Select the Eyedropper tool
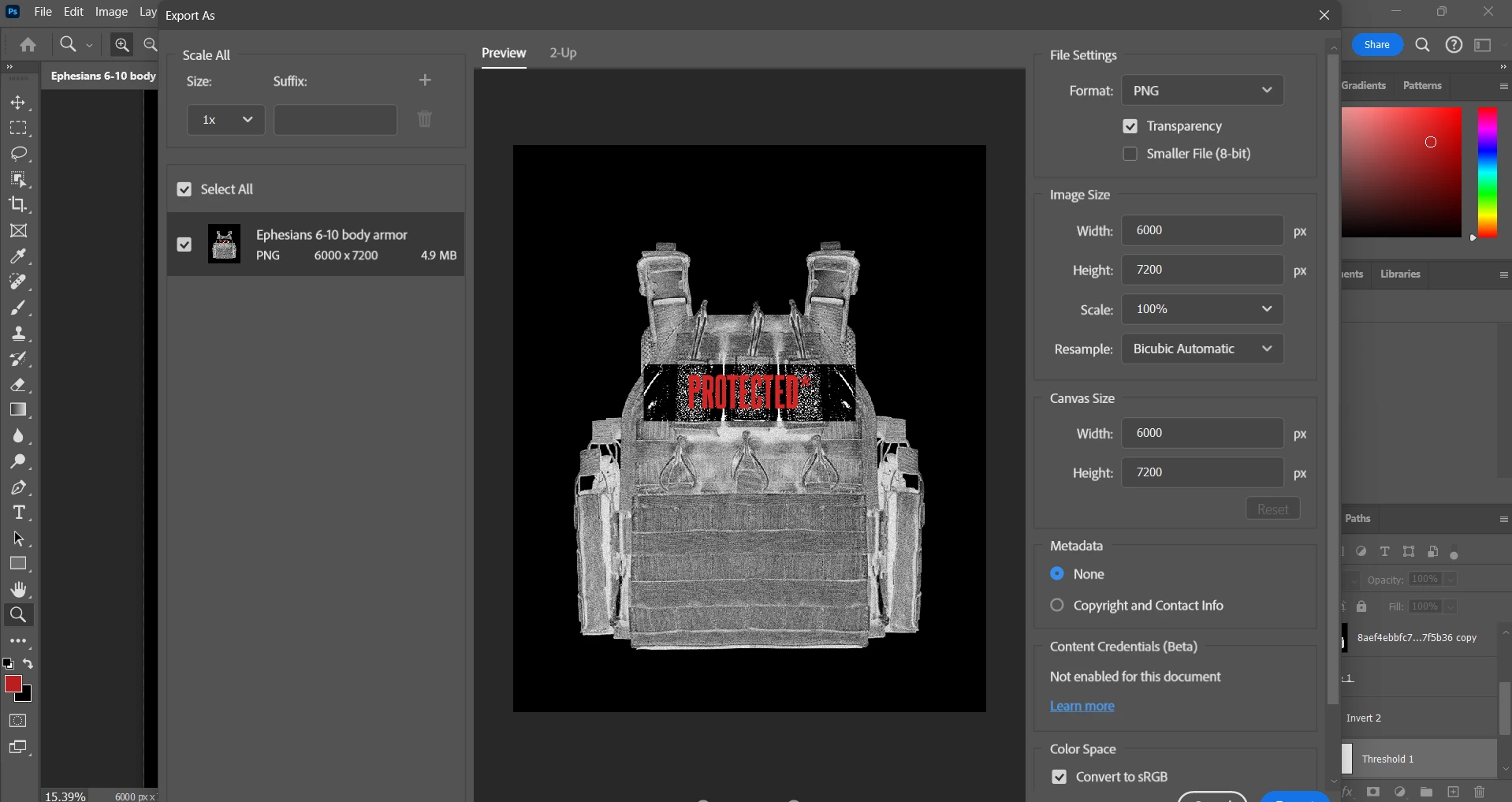1512x802 pixels. point(18,256)
